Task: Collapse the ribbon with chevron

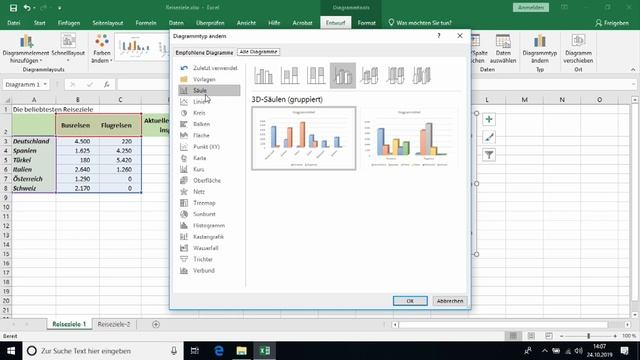Action: click(633, 69)
